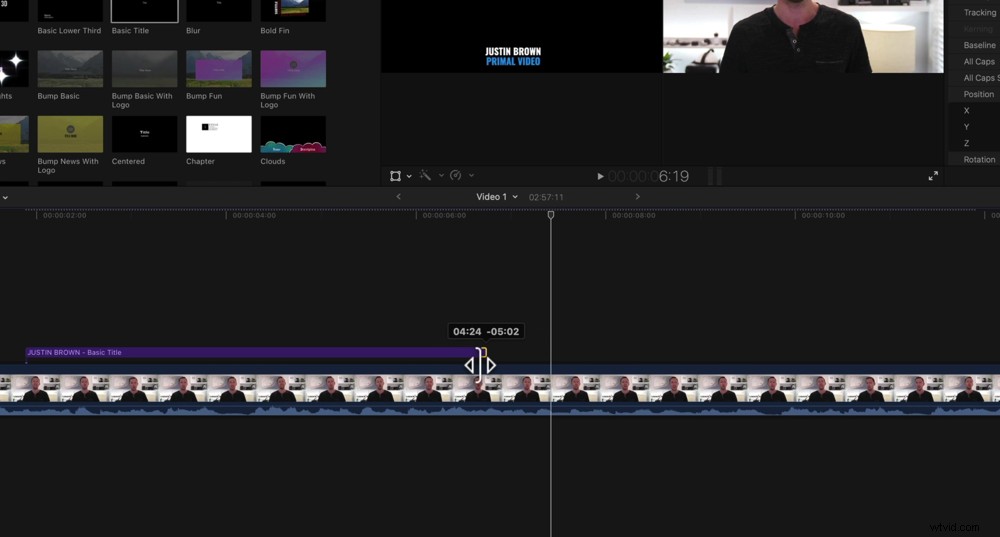Select the Bump Basic title thumbnail

point(70,68)
